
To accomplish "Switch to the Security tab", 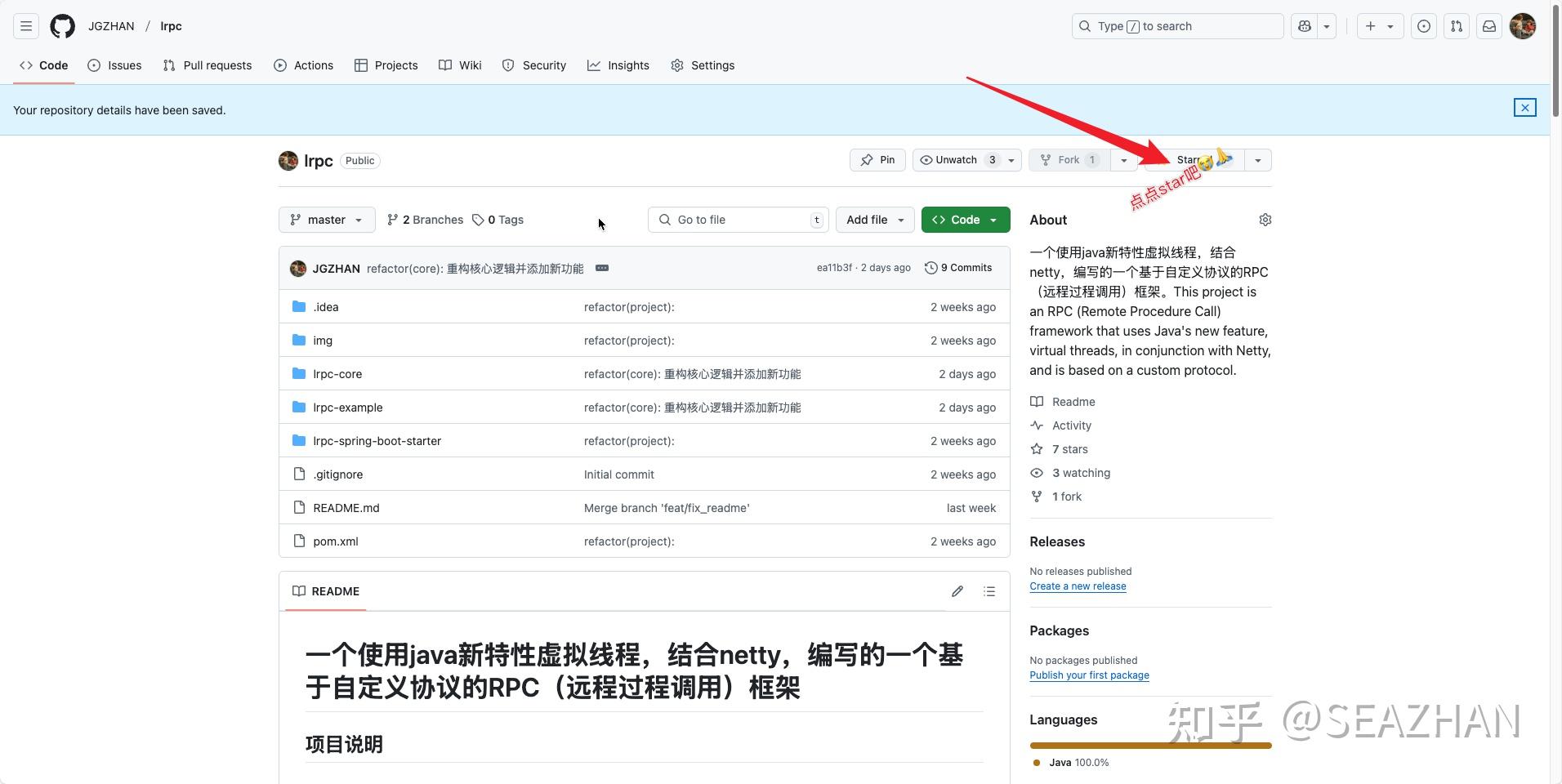I will 534,65.
